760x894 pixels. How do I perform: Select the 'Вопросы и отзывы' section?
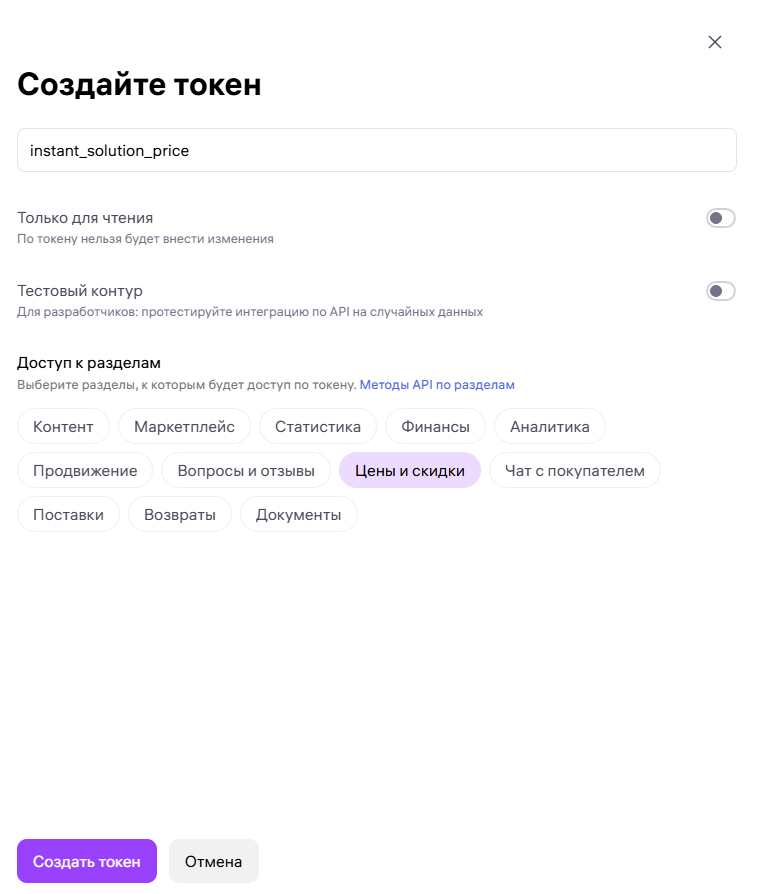pyautogui.click(x=246, y=470)
